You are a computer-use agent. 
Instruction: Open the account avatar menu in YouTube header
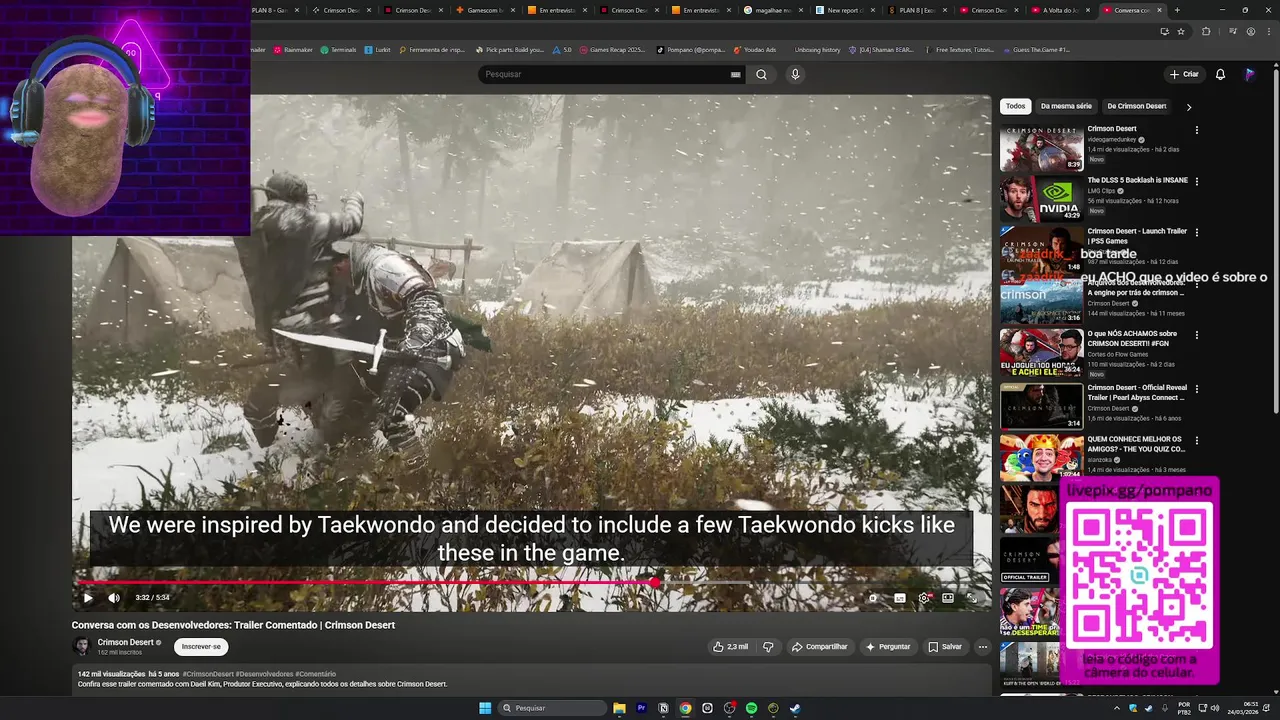[x=1250, y=74]
